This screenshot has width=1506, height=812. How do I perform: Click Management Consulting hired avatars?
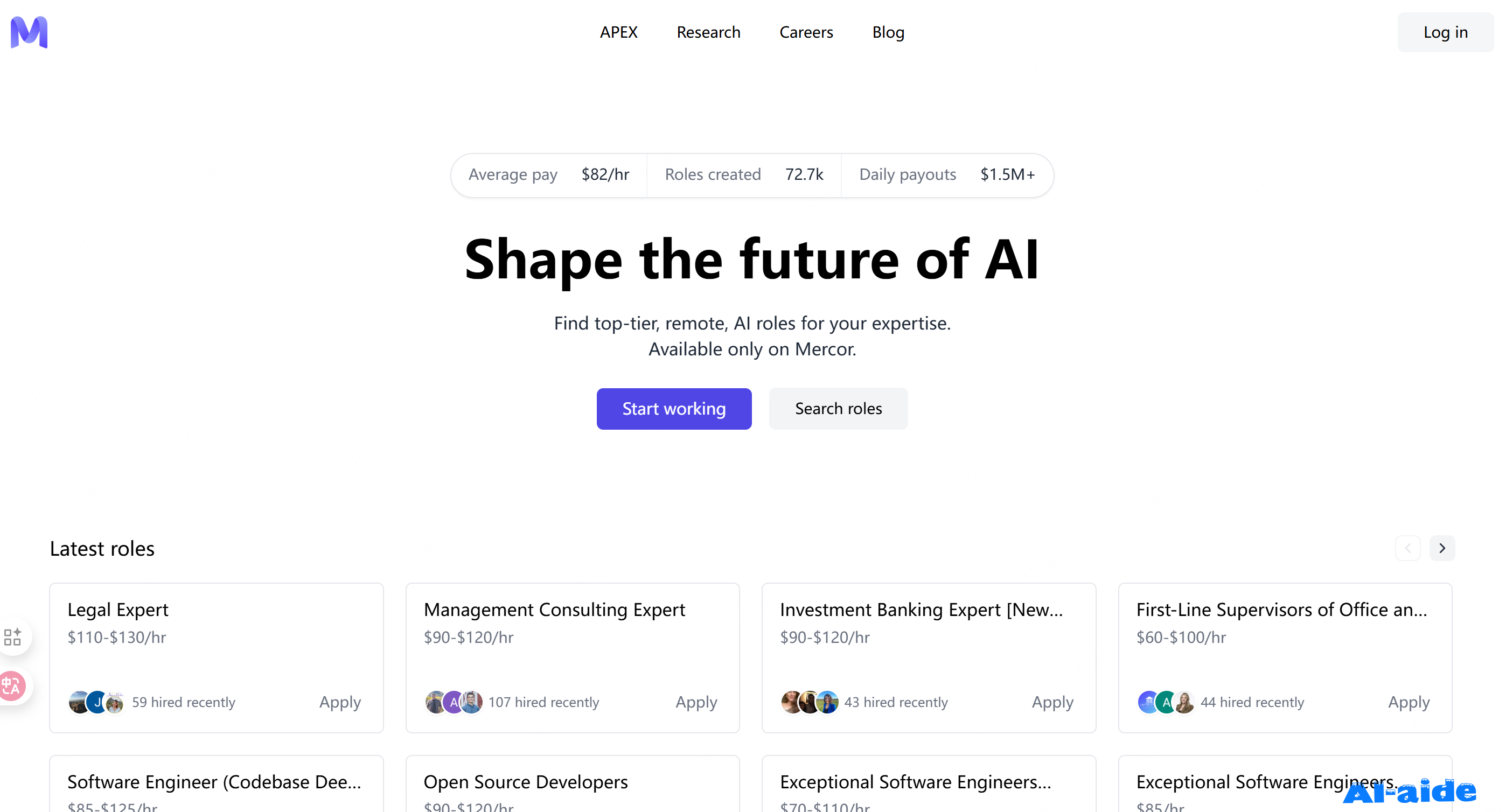tap(454, 702)
